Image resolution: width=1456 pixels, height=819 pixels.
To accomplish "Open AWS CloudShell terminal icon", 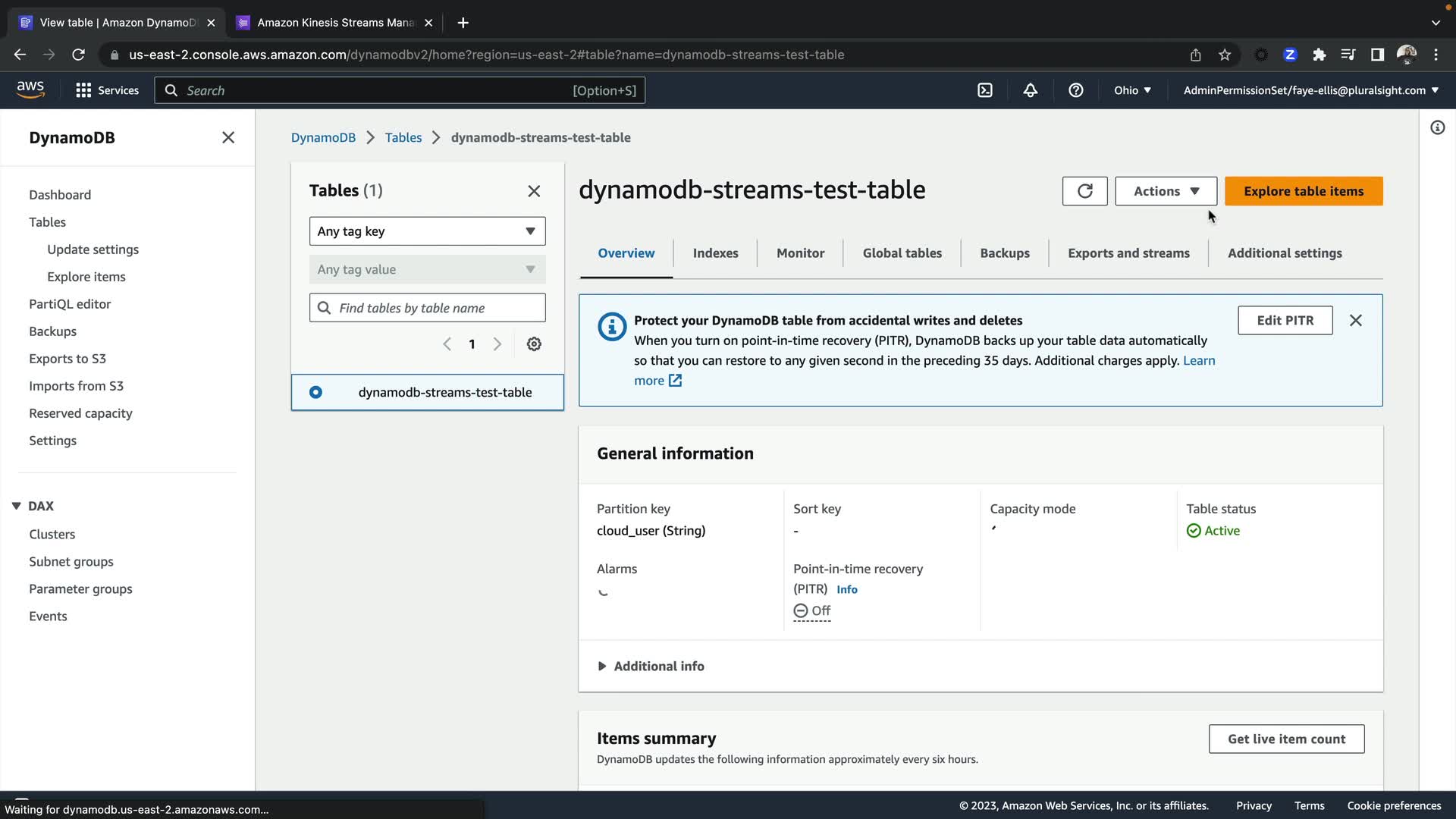I will coord(985,90).
